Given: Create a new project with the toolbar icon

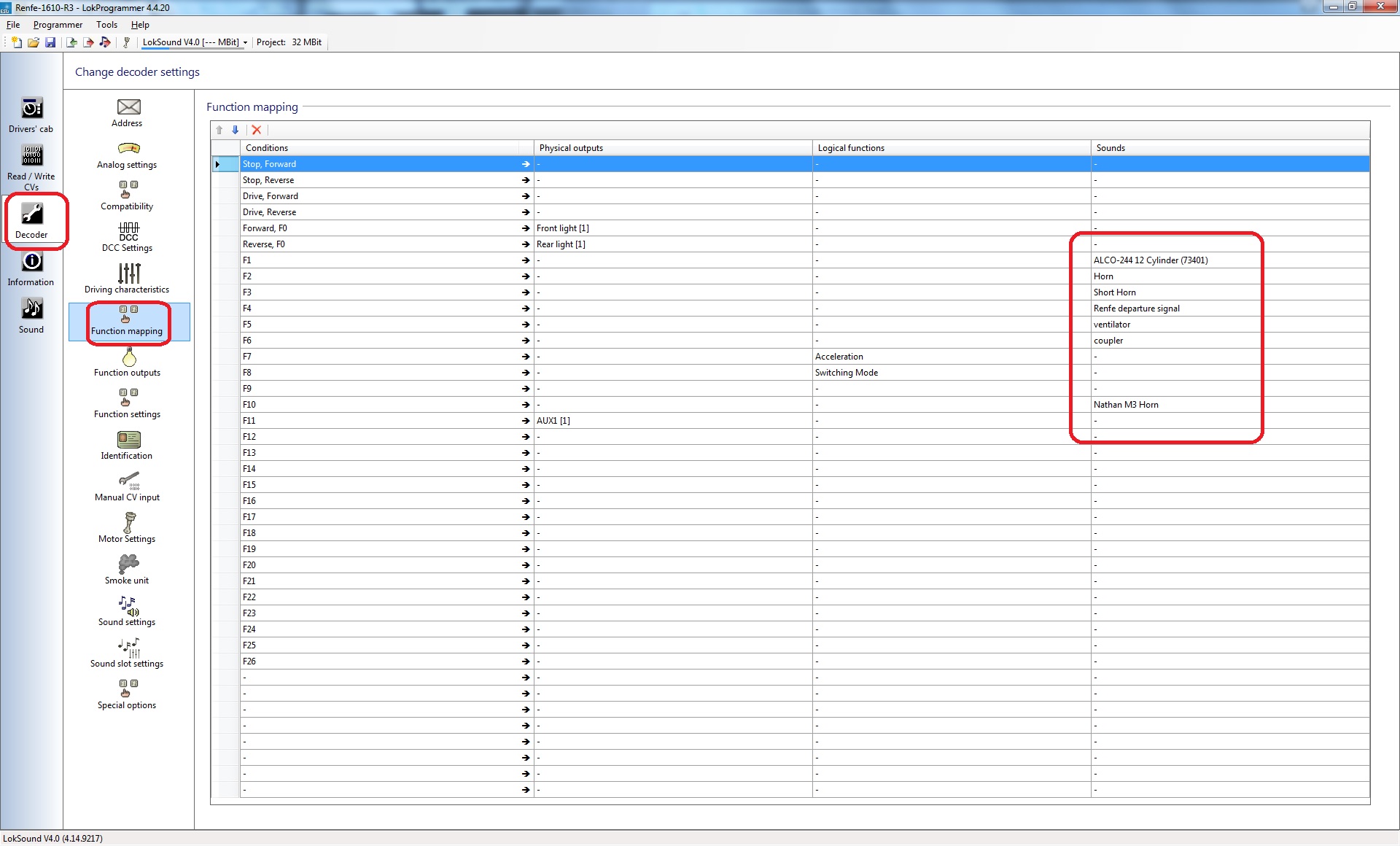Looking at the screenshot, I should pyautogui.click(x=17, y=42).
